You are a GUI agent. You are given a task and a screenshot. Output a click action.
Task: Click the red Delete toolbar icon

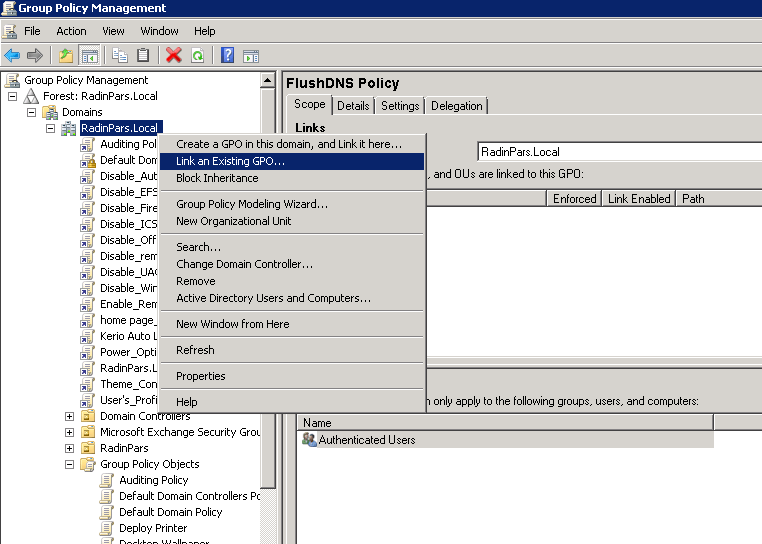click(x=174, y=56)
